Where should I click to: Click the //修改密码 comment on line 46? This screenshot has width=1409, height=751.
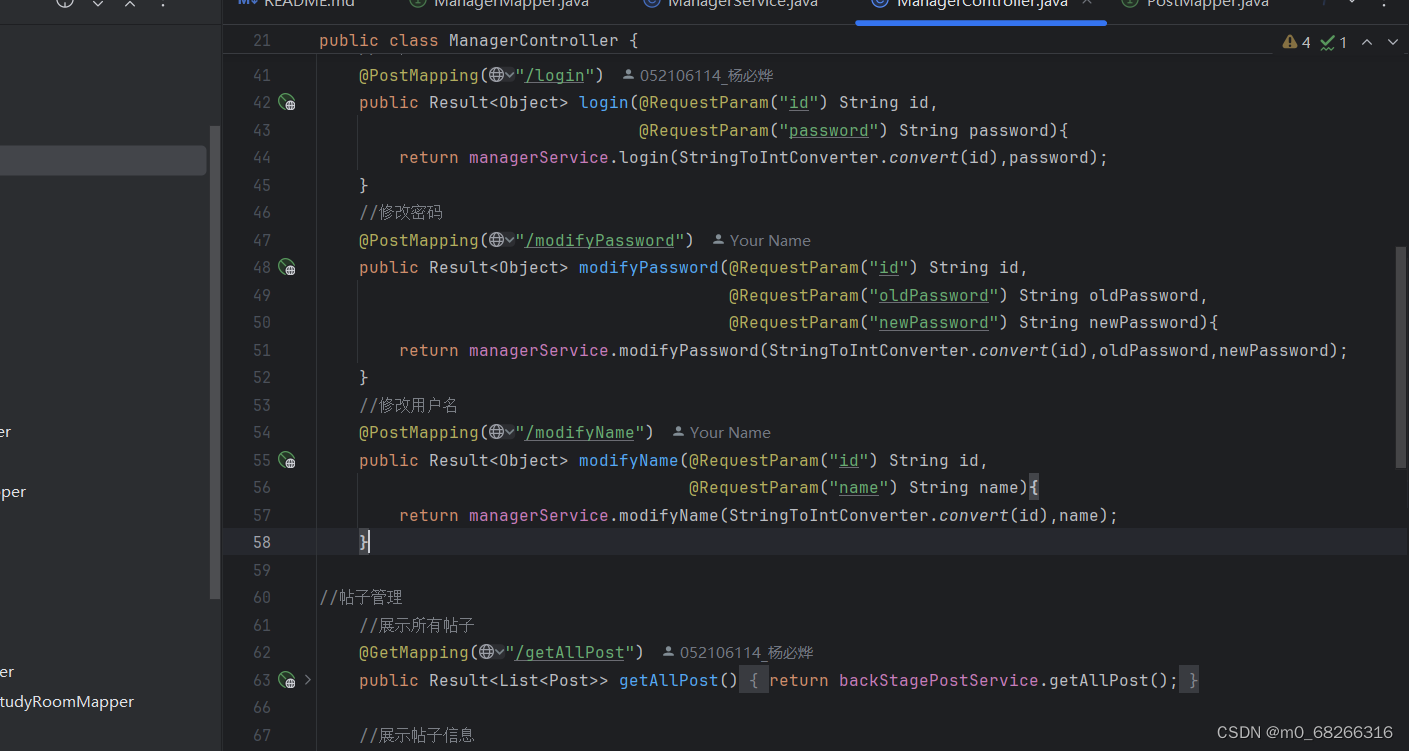pos(400,212)
